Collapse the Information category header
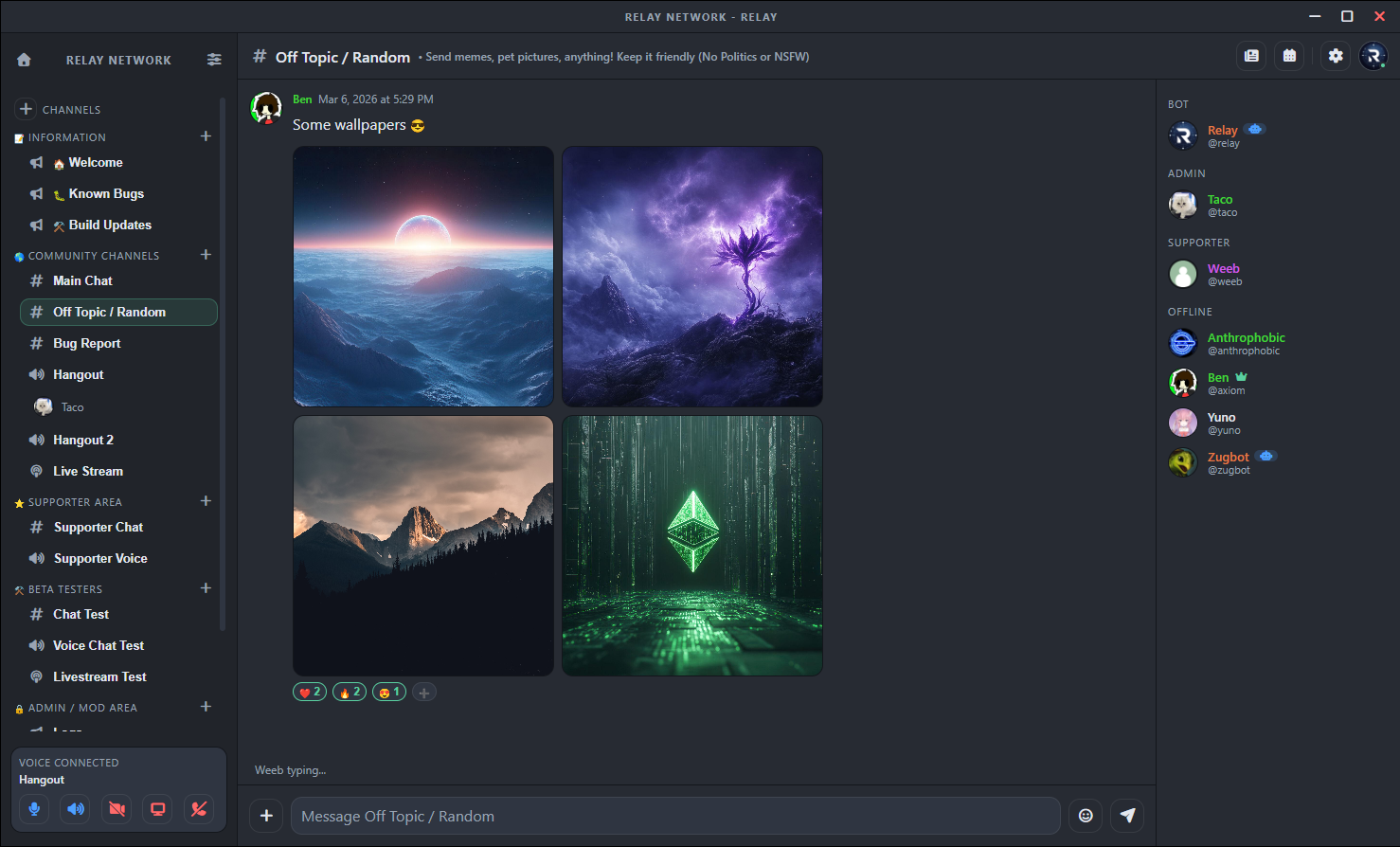Viewport: 1400px width, 847px height. [x=66, y=137]
